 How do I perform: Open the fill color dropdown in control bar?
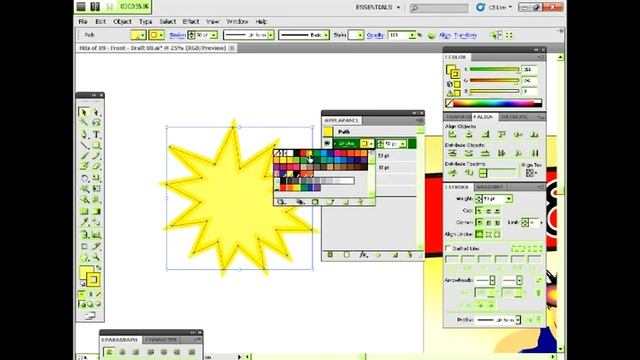[x=142, y=35]
